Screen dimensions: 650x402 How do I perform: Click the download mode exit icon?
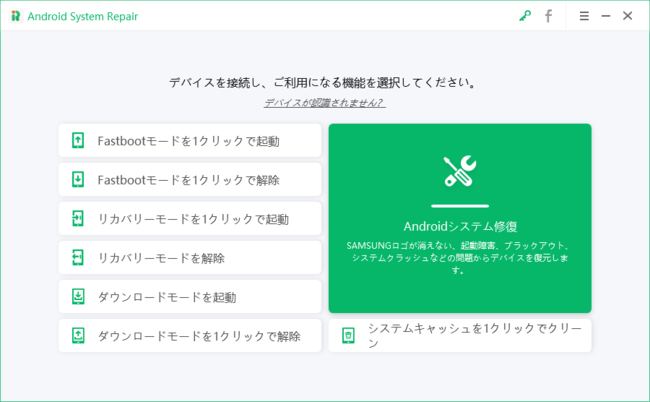point(78,336)
